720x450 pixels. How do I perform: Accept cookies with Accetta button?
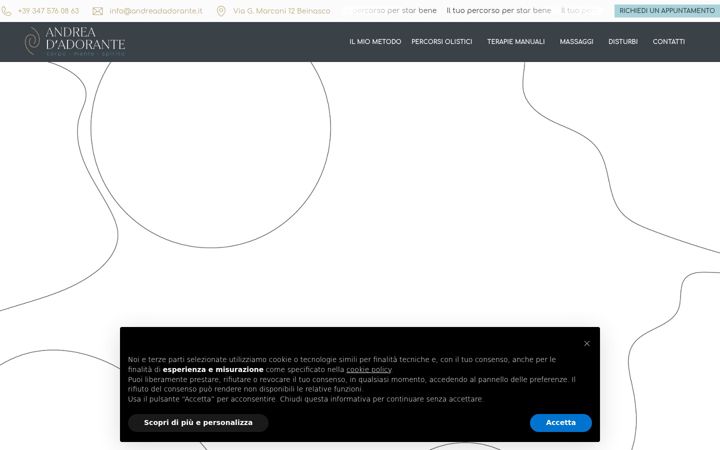(561, 422)
